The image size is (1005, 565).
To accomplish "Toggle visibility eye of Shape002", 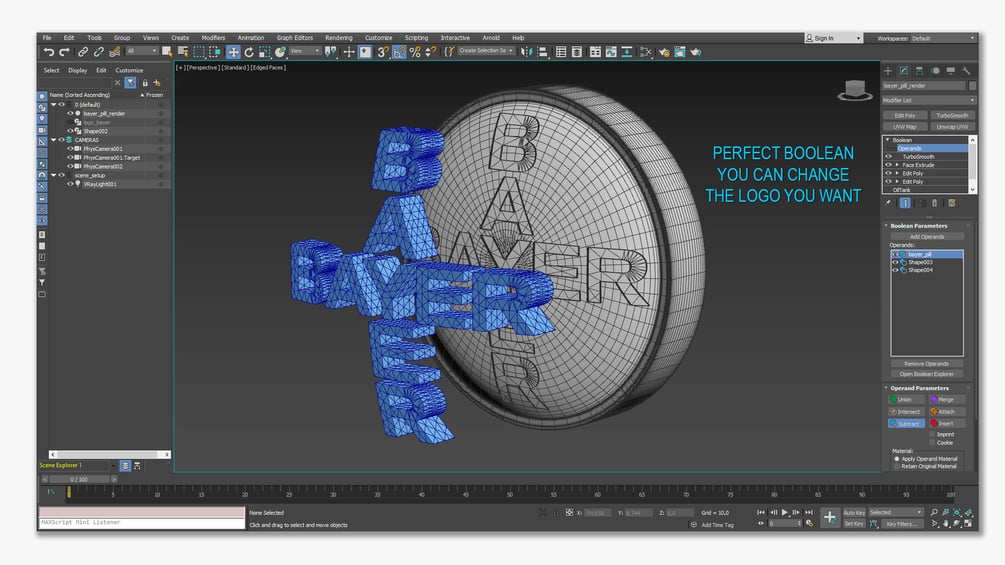I will click(x=71, y=131).
